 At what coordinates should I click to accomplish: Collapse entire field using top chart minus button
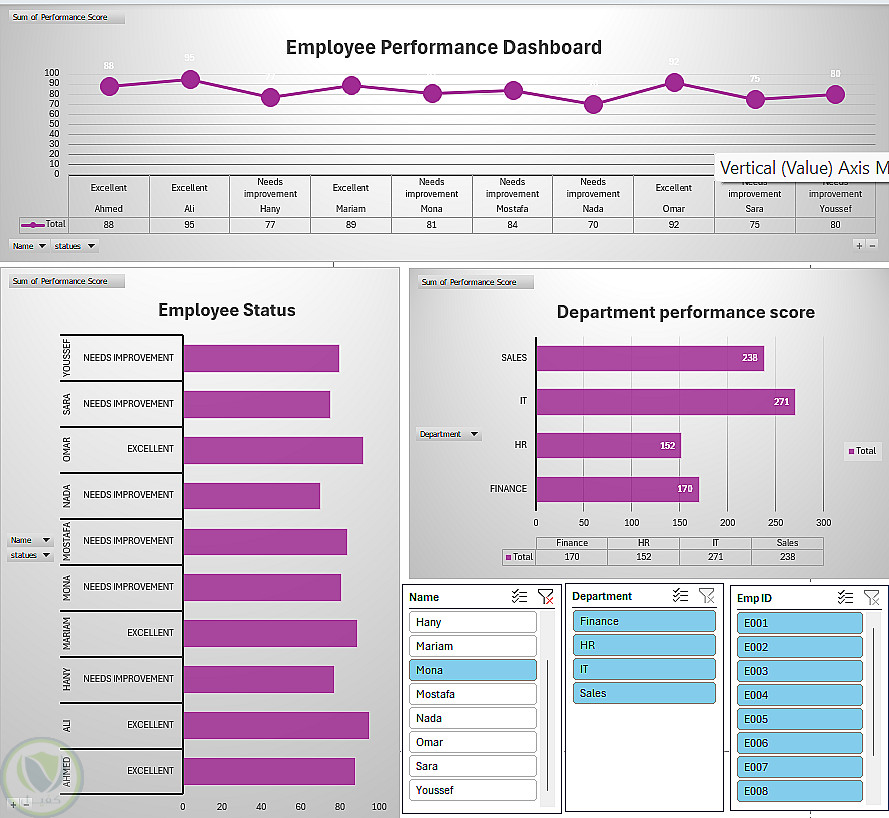(x=873, y=245)
